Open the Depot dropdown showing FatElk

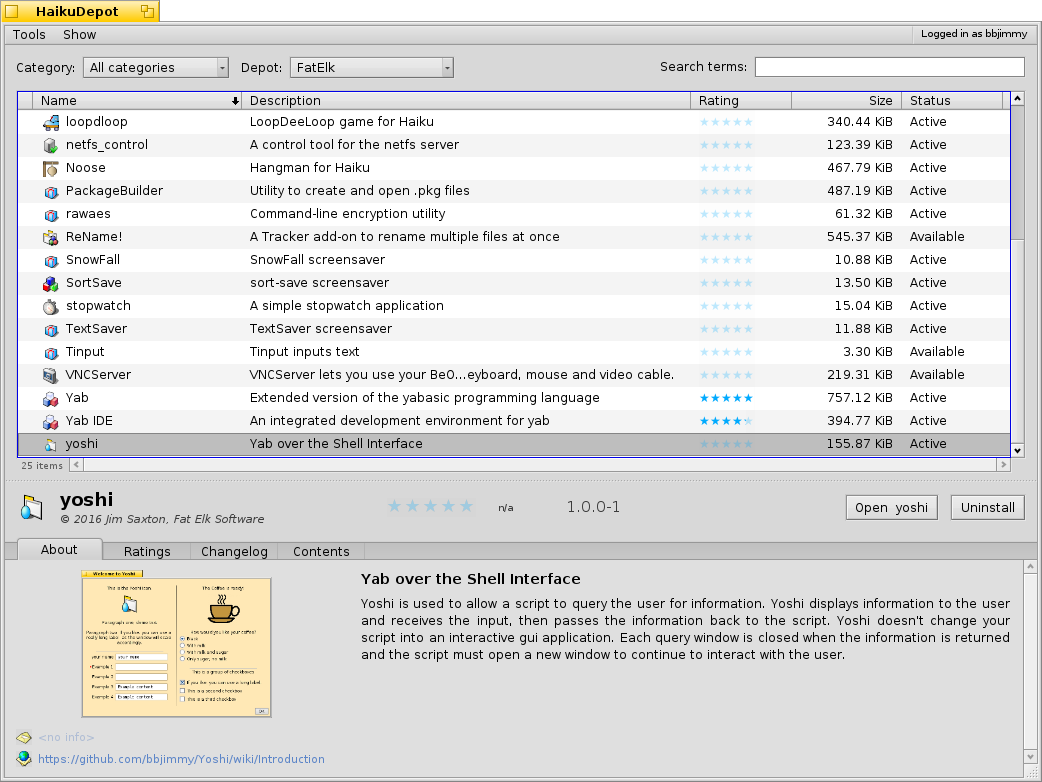tap(371, 68)
